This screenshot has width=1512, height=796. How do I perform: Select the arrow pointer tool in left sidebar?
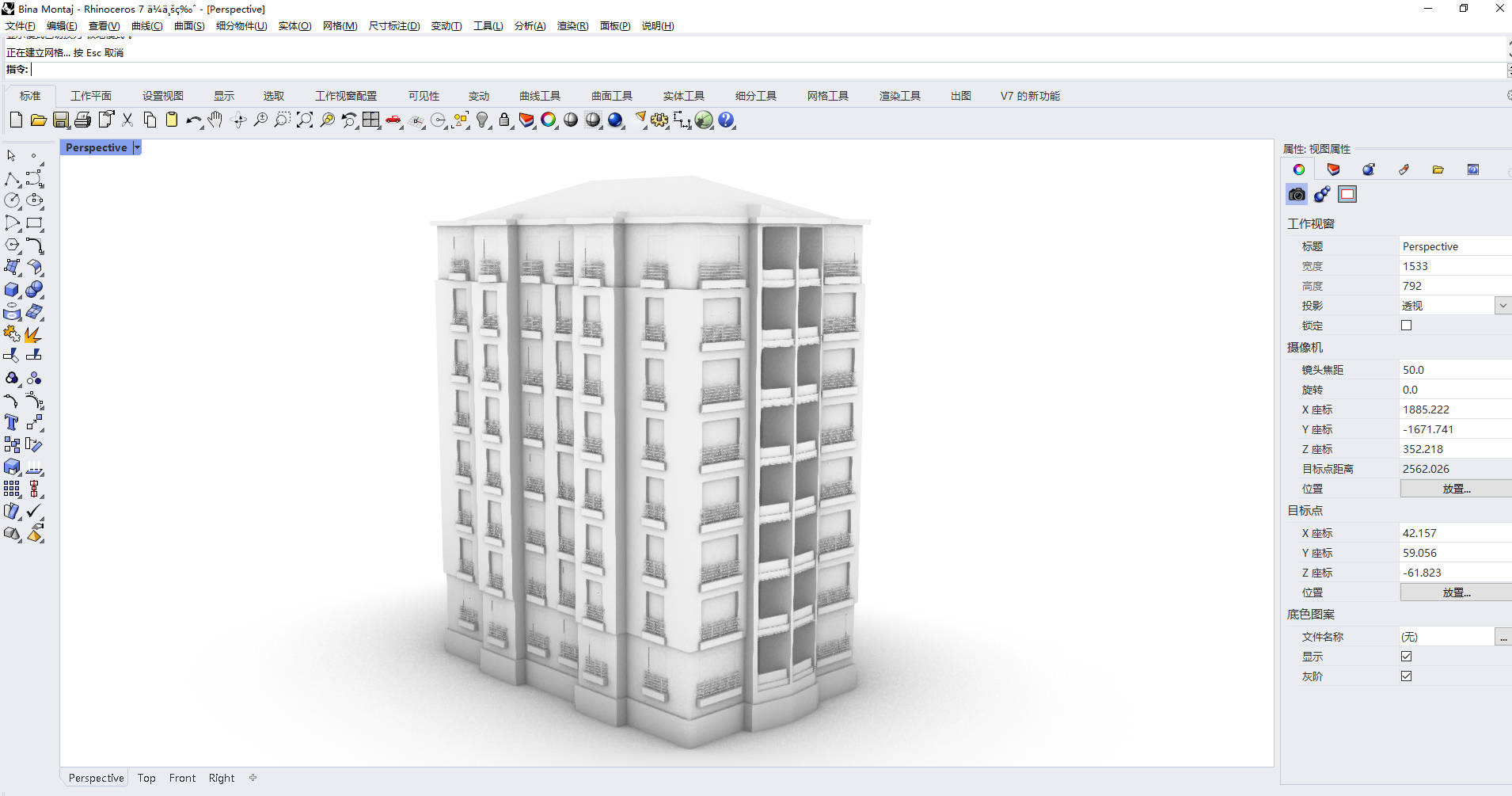[x=12, y=156]
